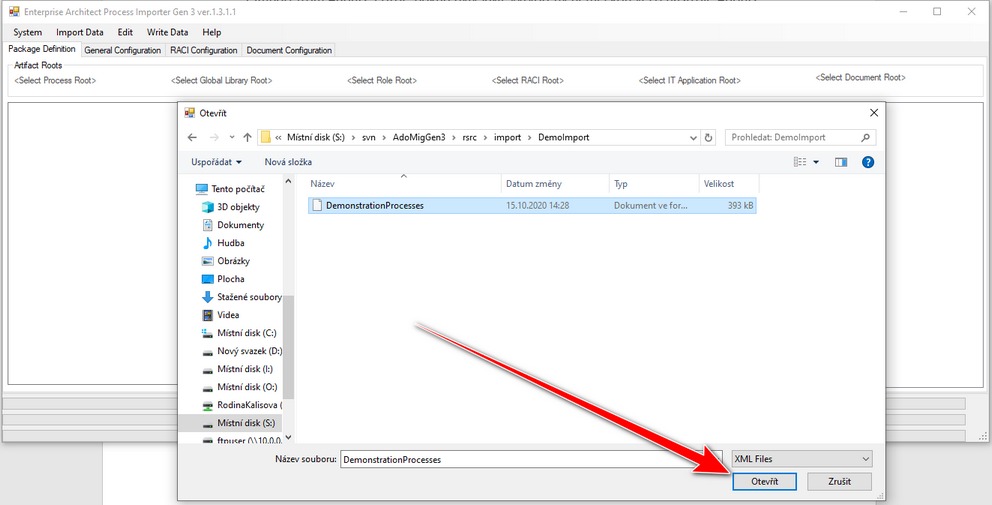
Task: Click the Zrušit button
Action: coord(840,482)
